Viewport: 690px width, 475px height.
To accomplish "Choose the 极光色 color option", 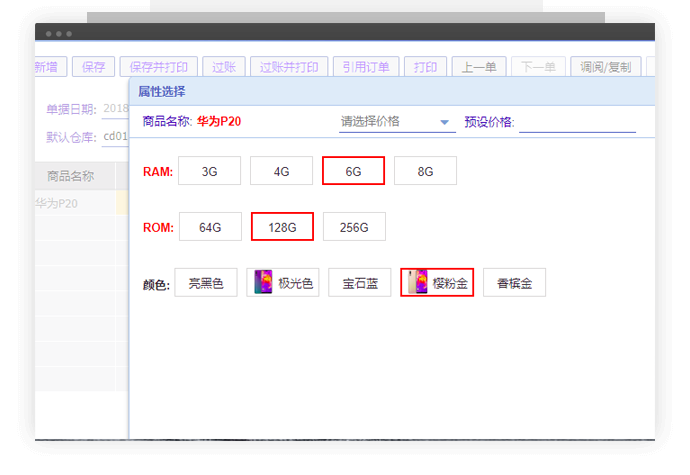I will (x=283, y=283).
